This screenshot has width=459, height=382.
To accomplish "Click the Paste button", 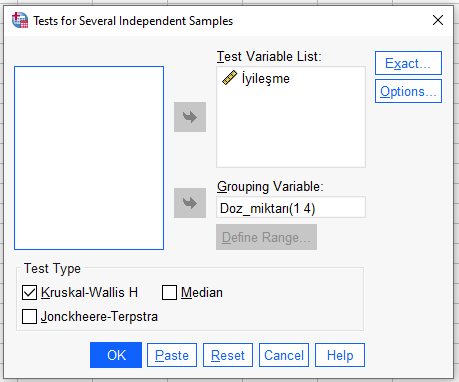I will [x=172, y=355].
